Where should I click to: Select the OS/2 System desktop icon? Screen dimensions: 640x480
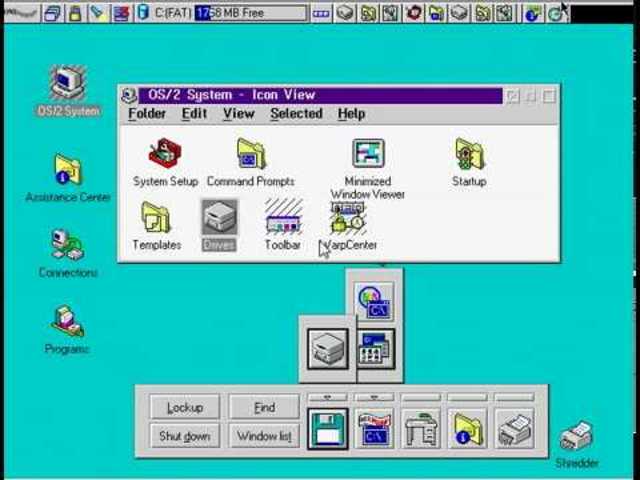68,83
